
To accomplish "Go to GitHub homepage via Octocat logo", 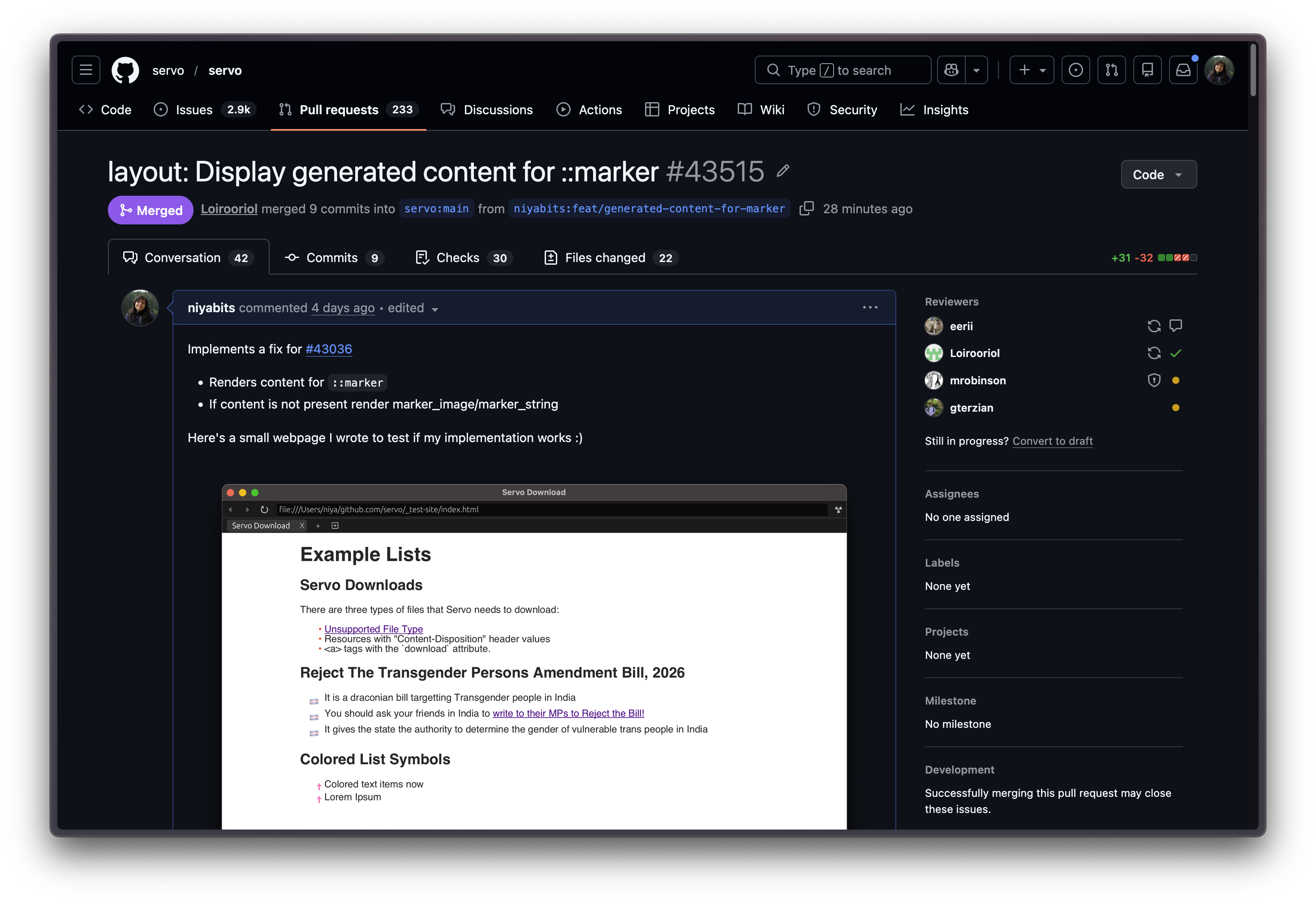I will [x=125, y=70].
